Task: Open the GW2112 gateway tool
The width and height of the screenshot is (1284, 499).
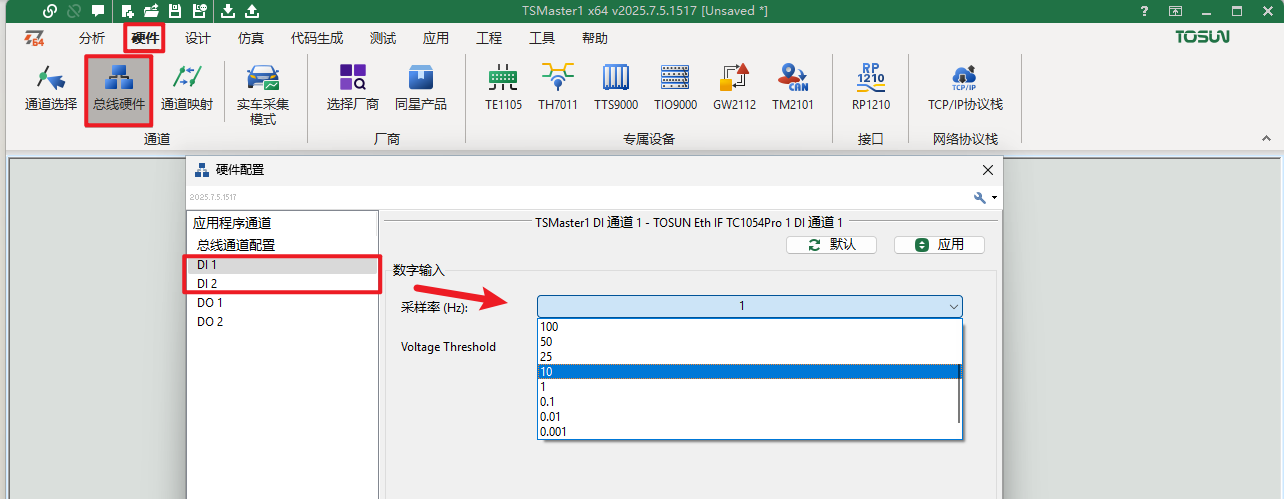Action: point(735,88)
